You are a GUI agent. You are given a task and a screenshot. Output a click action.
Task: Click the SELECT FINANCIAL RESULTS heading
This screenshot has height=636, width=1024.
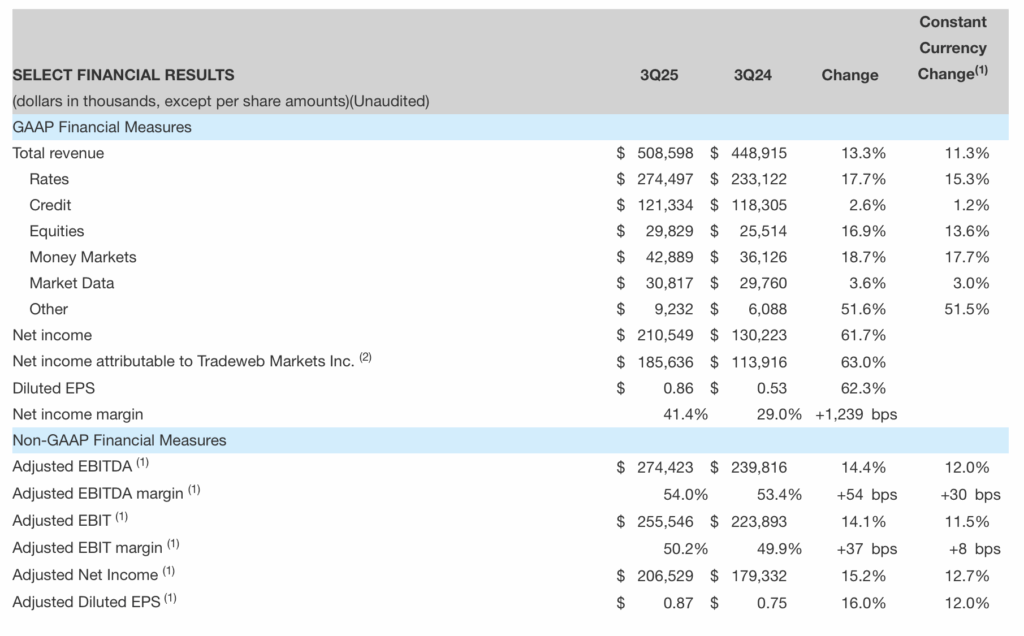pyautogui.click(x=123, y=75)
